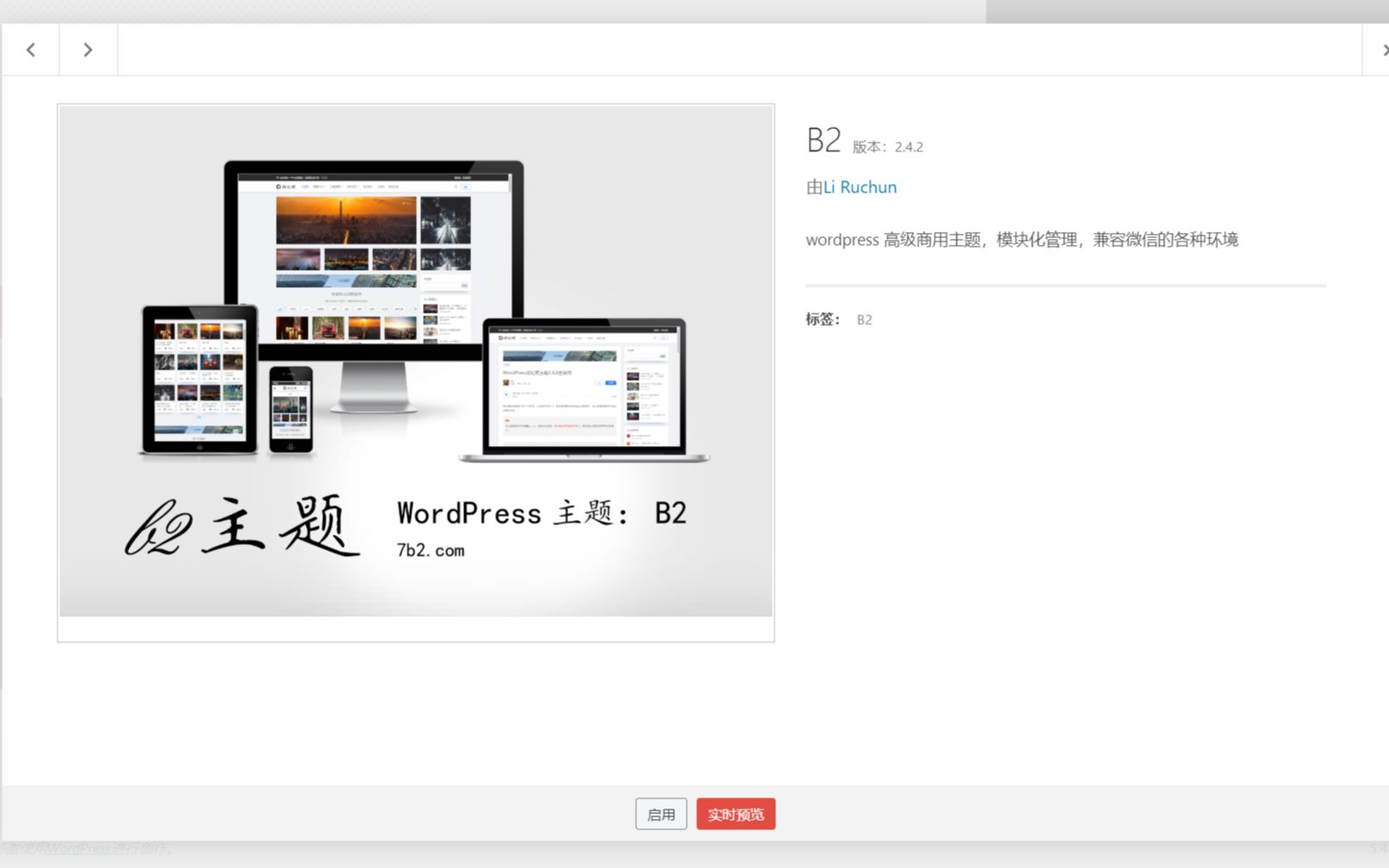
Task: Open author Li Ruchun link
Action: 860,187
